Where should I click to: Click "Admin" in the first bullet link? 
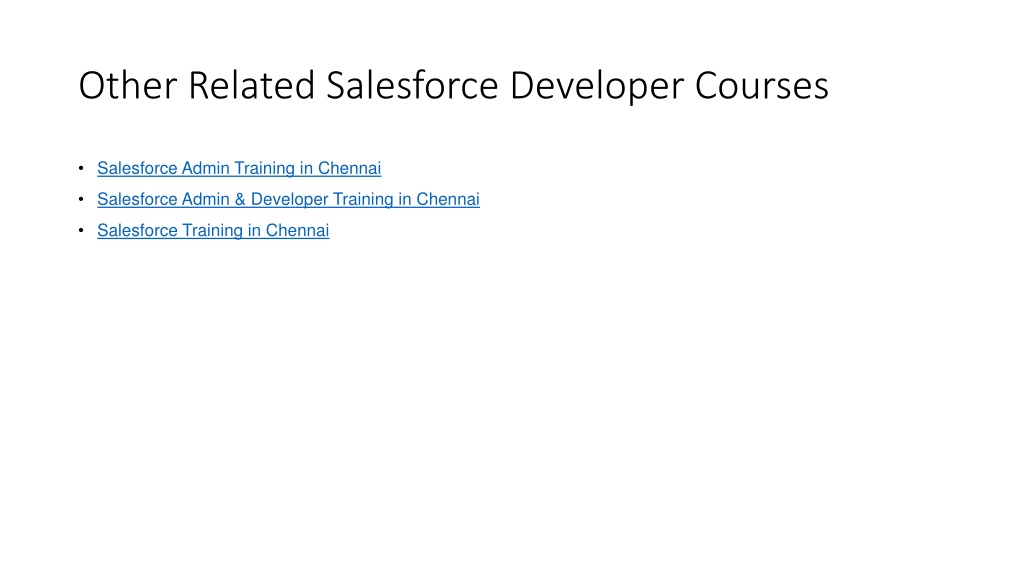(205, 168)
